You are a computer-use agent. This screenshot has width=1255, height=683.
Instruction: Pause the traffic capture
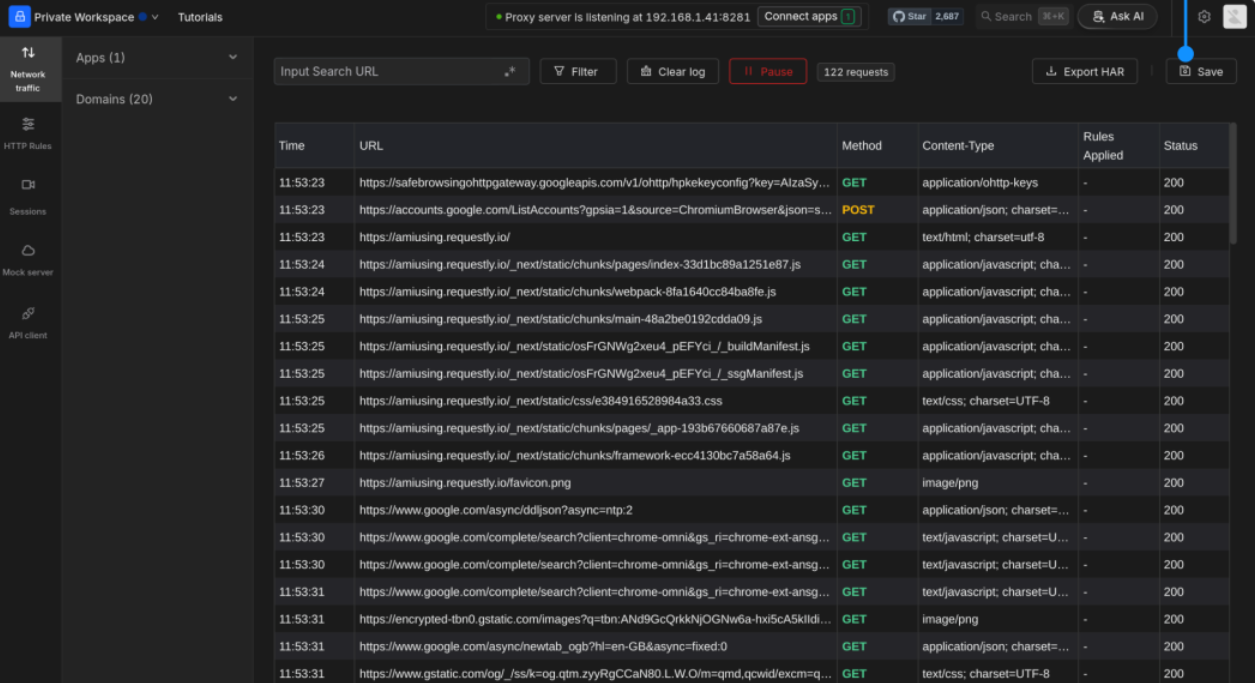(768, 71)
